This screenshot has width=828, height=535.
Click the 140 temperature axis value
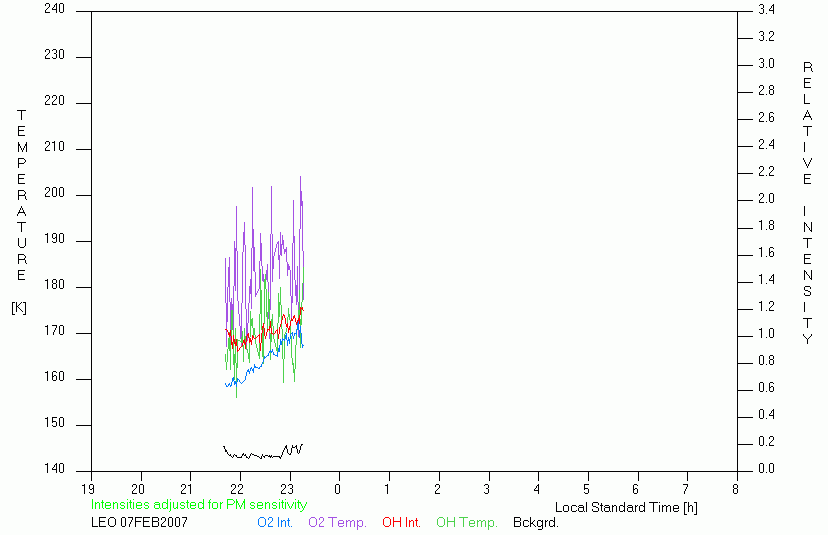coord(54,468)
